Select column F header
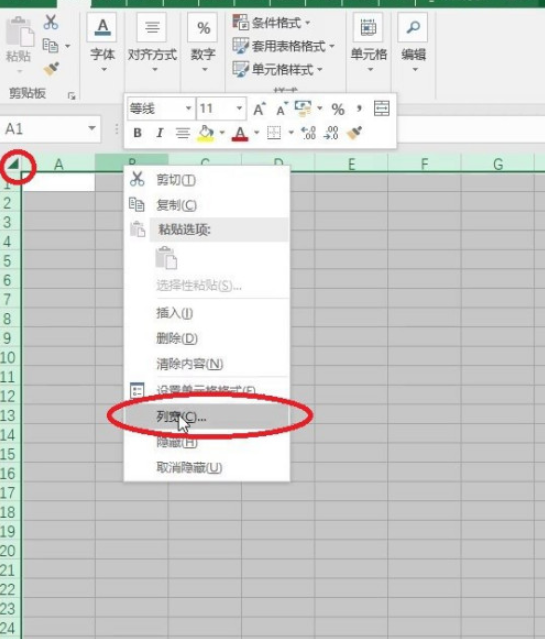The height and width of the screenshot is (639, 545). tap(424, 164)
